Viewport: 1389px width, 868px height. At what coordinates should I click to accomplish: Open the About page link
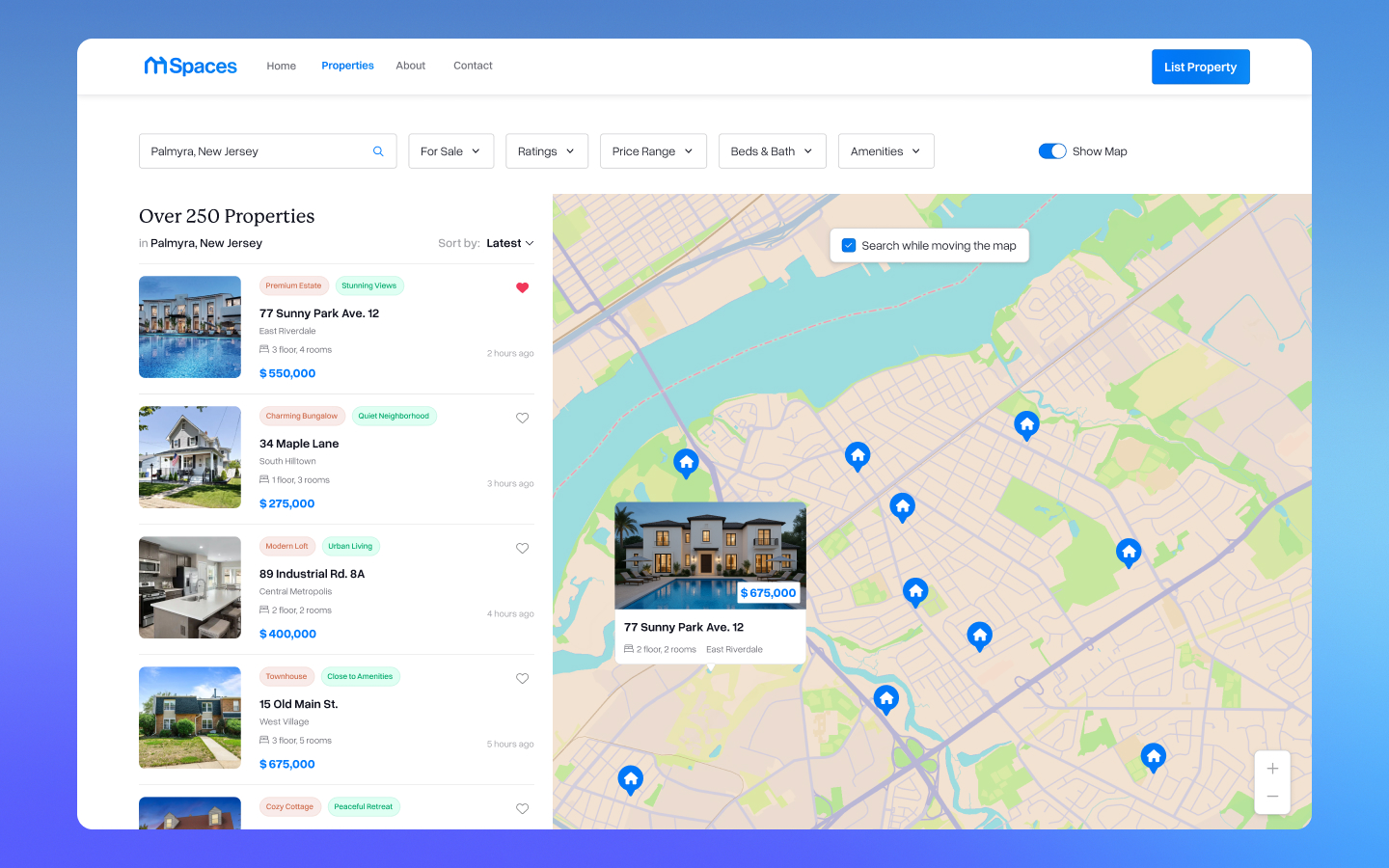(410, 66)
